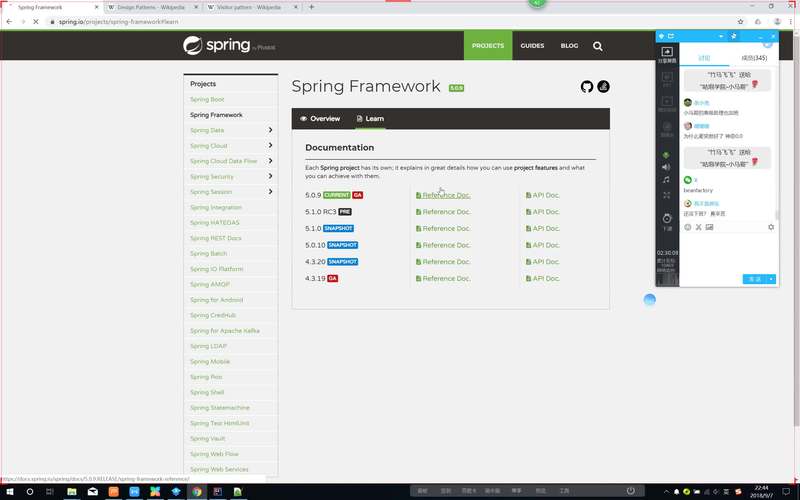
Task: Open Spring HATEOAS in projects sidebar
Action: click(x=214, y=222)
